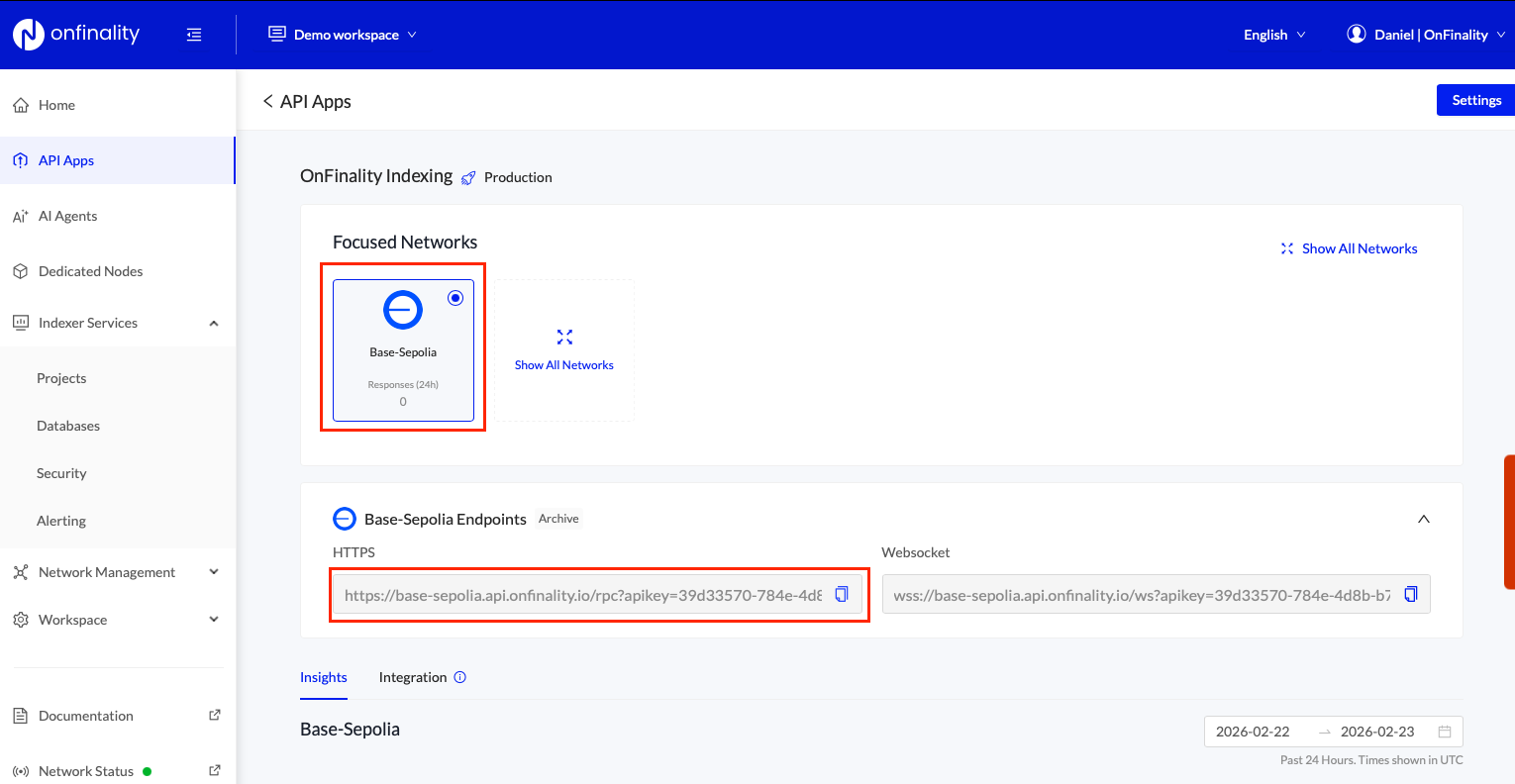Copy the Websocket endpoint URL
The width and height of the screenshot is (1515, 784).
coord(1410,594)
